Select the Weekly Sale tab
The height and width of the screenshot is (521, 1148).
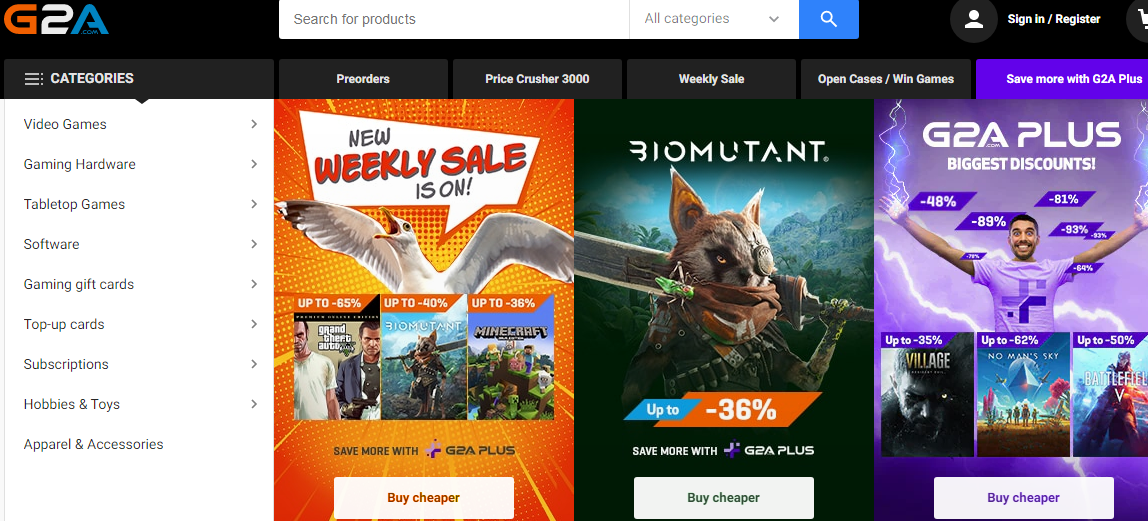pos(711,79)
